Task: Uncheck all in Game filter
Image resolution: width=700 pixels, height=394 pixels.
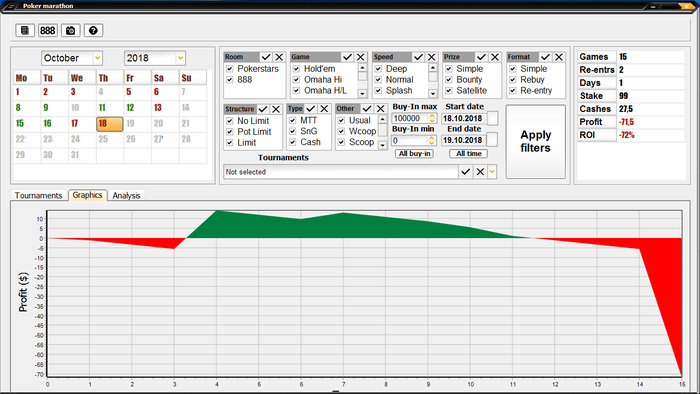Action: pos(360,57)
